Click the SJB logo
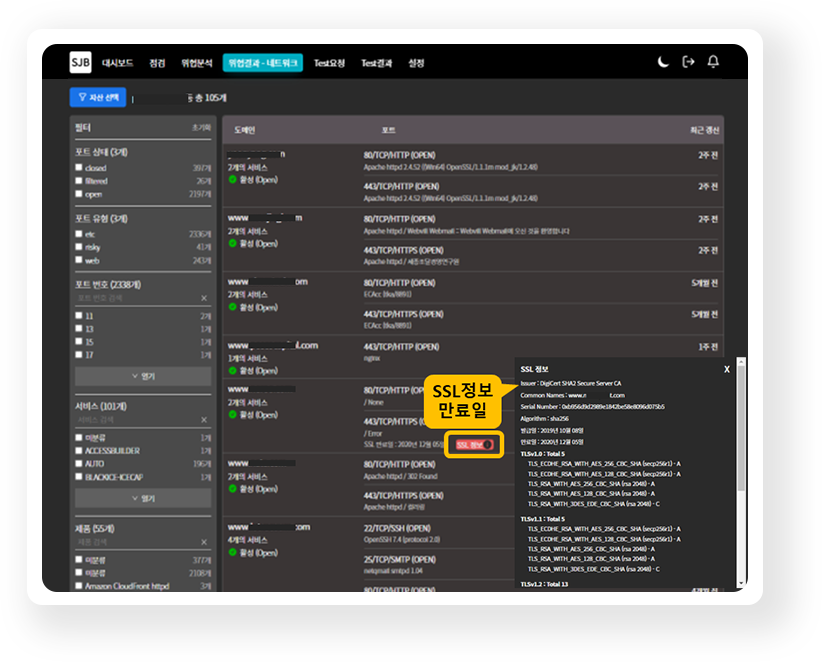This screenshot has width=822, height=662. pos(81,62)
